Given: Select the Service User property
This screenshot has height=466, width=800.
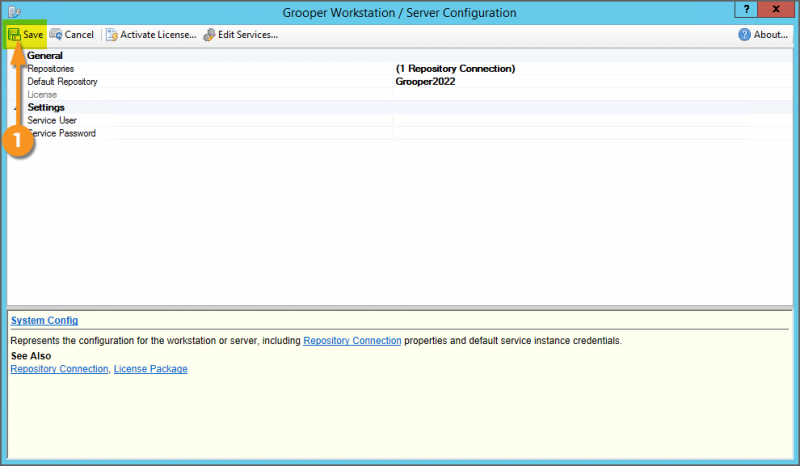Looking at the screenshot, I should [52, 120].
